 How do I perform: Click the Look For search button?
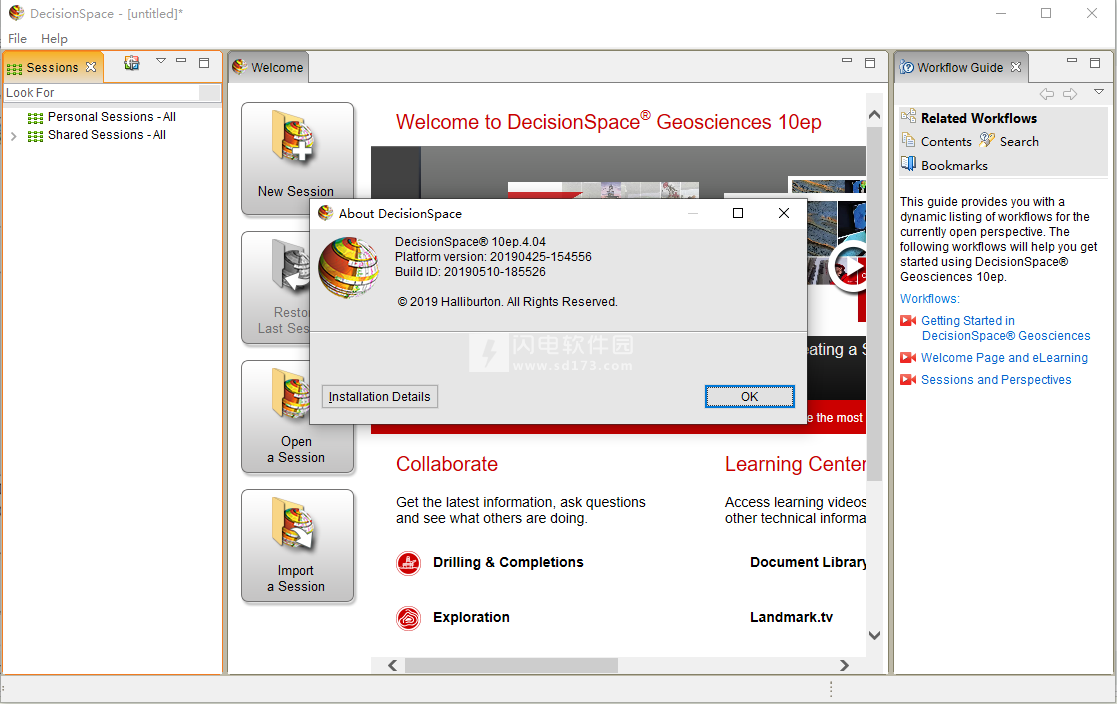(x=209, y=93)
